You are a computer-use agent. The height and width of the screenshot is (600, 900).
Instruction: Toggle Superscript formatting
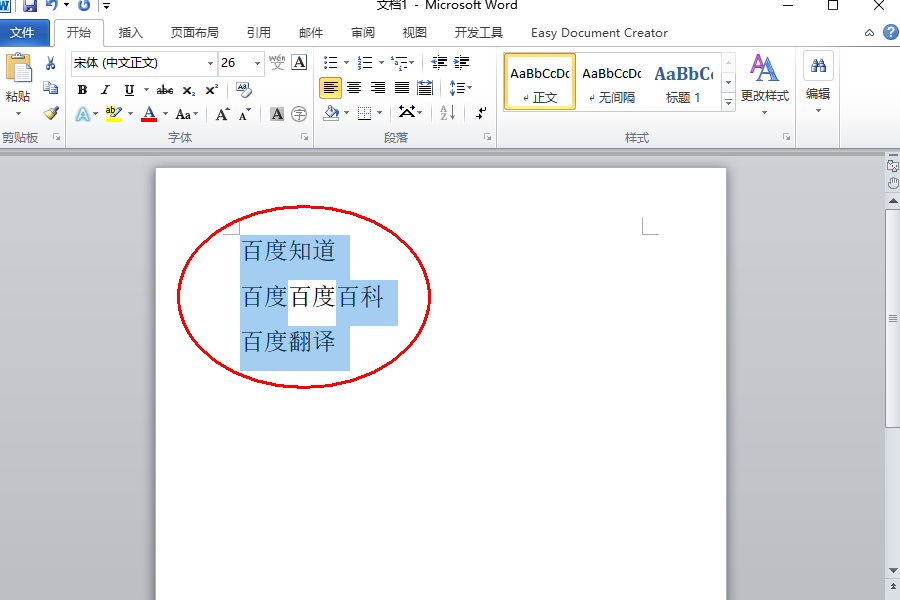coord(212,90)
